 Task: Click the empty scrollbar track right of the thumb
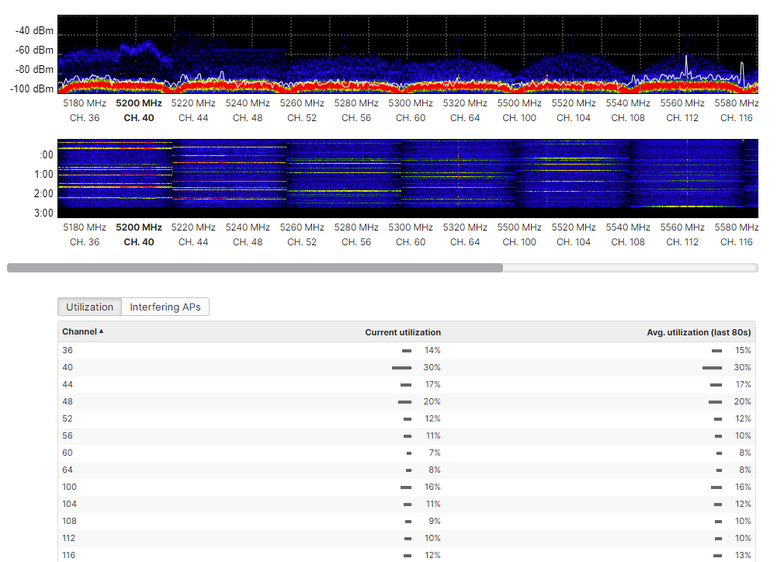[628, 268]
